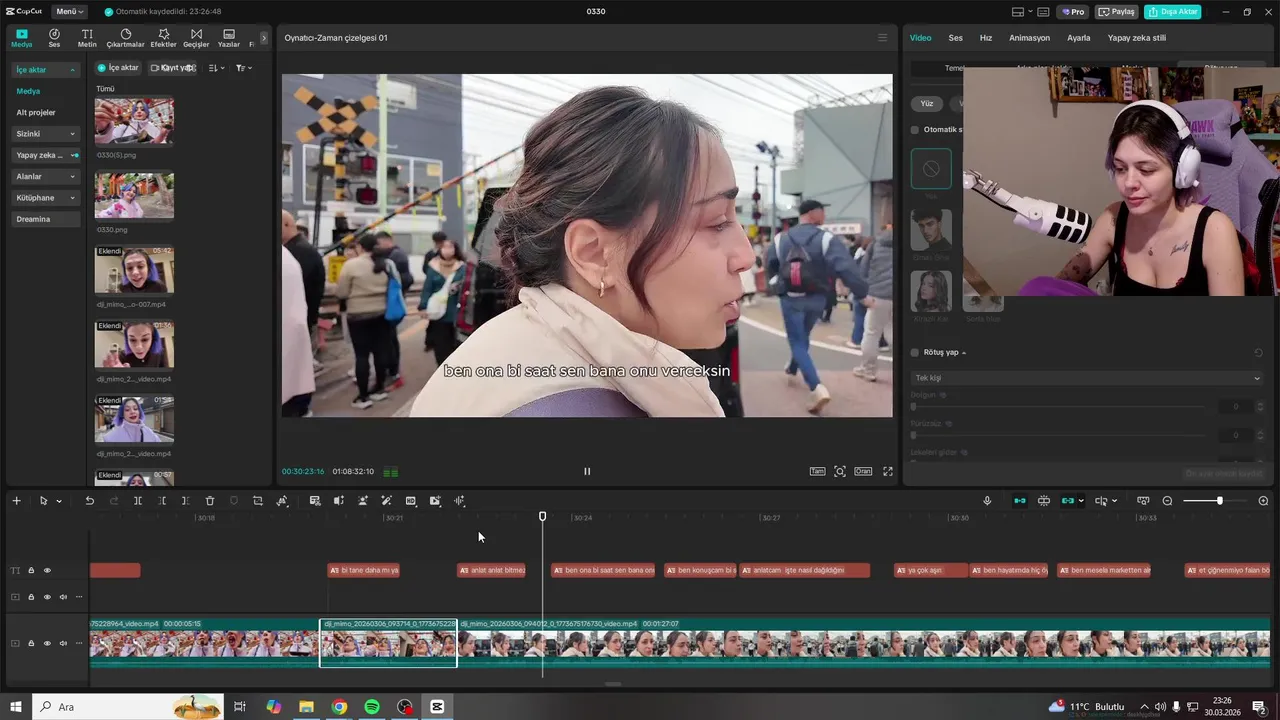This screenshot has height=720, width=1280.
Task: Collapse the İçe aktar sidebar section
Action: [45, 70]
